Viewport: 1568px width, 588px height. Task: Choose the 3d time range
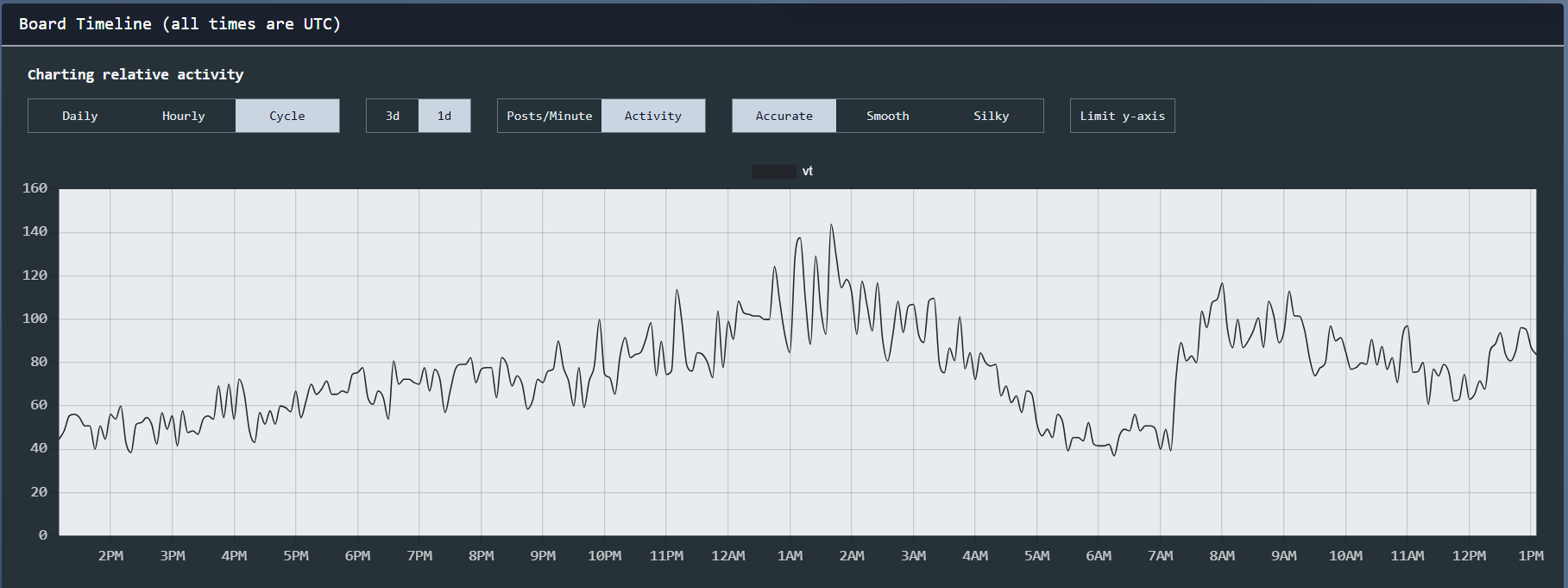[393, 116]
